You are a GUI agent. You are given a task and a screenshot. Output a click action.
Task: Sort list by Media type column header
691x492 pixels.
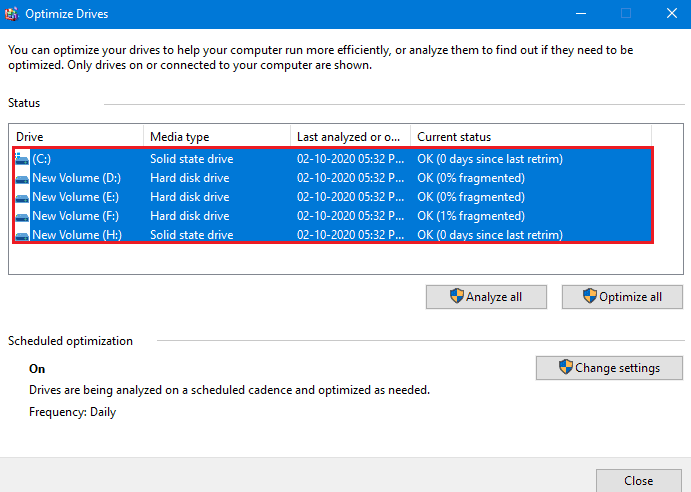pyautogui.click(x=217, y=137)
